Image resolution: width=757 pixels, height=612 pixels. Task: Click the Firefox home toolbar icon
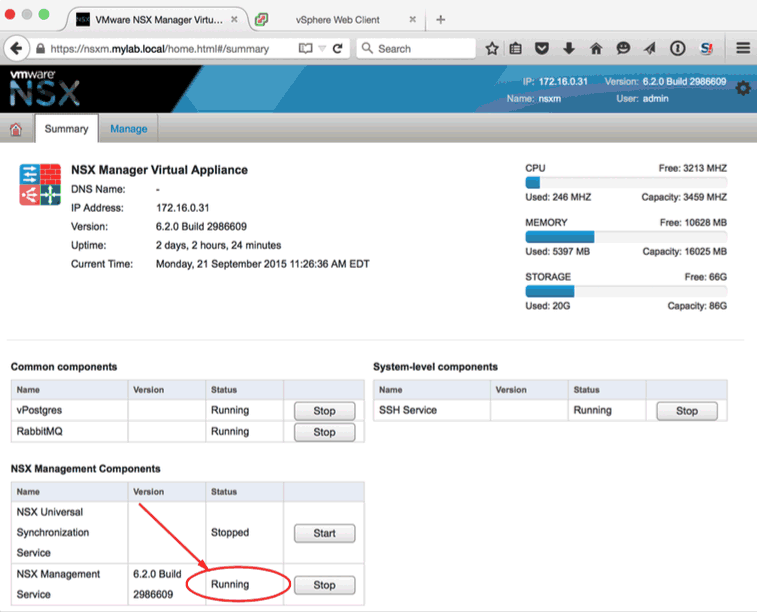(596, 48)
